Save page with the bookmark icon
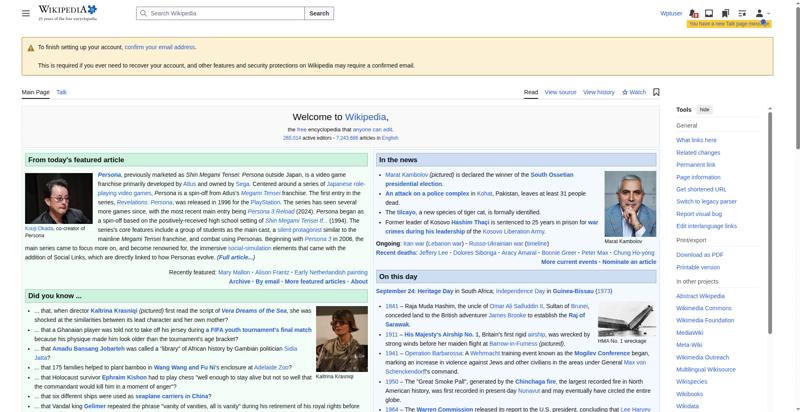800x412 pixels. coord(656,92)
